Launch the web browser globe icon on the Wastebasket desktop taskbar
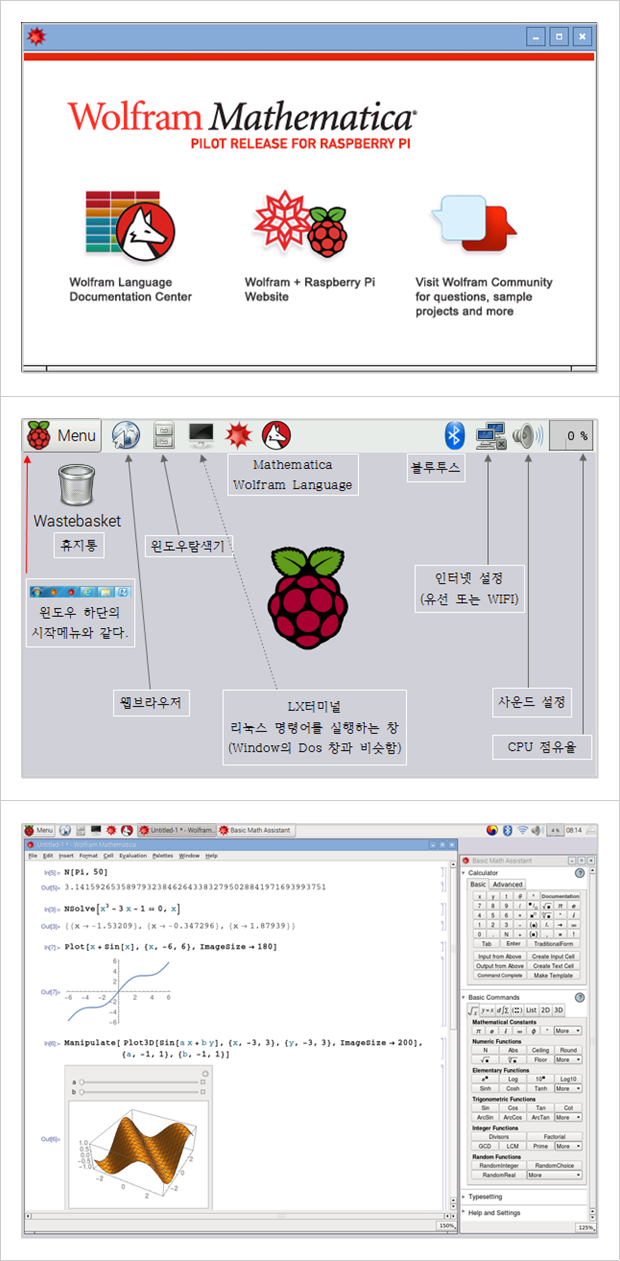The width and height of the screenshot is (620, 1261). 125,435
